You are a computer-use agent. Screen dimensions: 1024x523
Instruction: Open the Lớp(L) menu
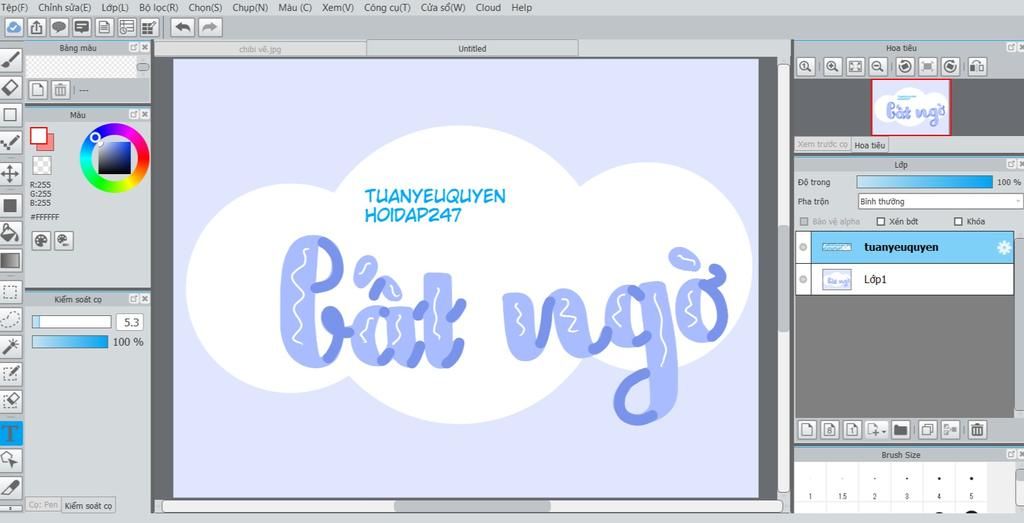115,8
